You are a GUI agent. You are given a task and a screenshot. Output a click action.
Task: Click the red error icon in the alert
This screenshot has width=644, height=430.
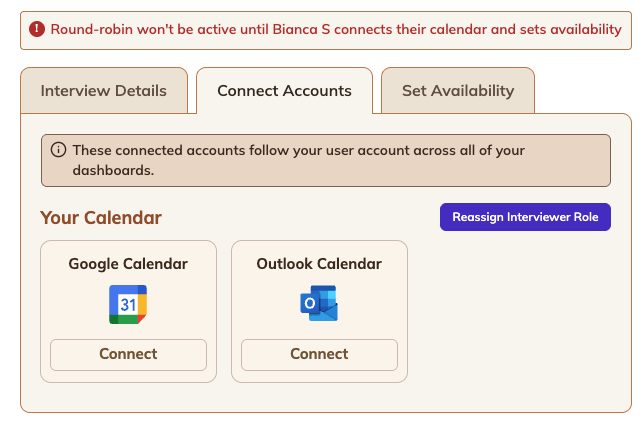click(x=37, y=29)
